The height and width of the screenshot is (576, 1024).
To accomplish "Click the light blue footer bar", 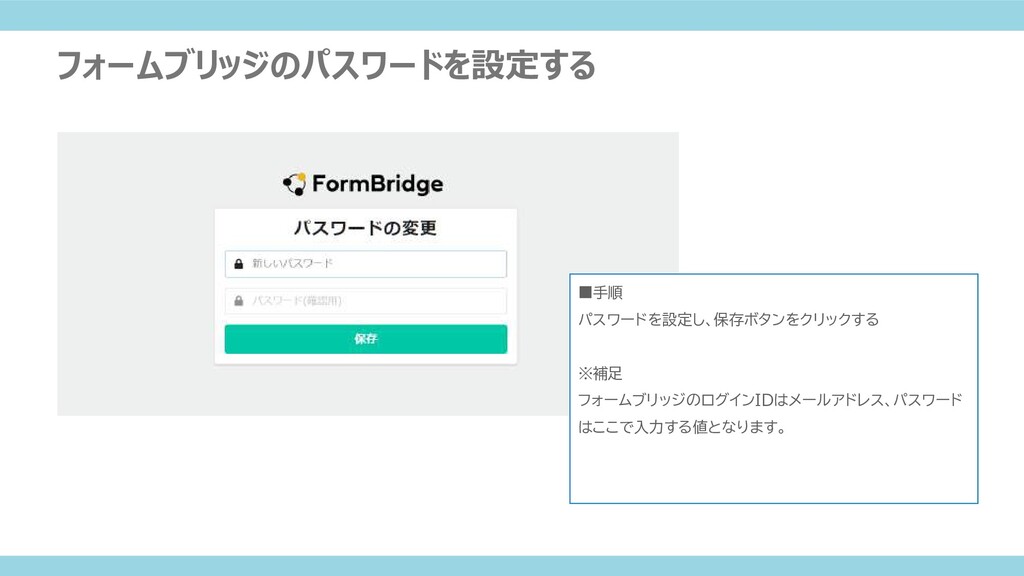I will pyautogui.click(x=512, y=566).
